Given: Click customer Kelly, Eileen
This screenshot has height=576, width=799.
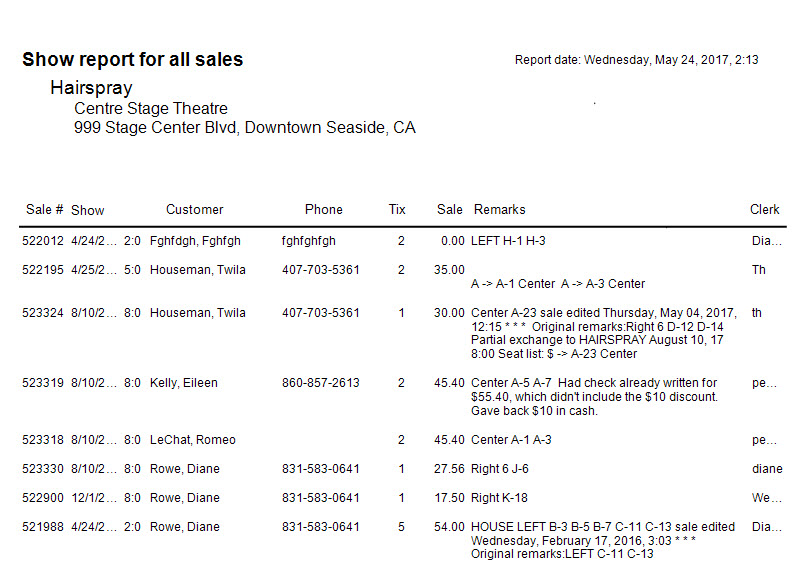Looking at the screenshot, I should click(x=183, y=383).
